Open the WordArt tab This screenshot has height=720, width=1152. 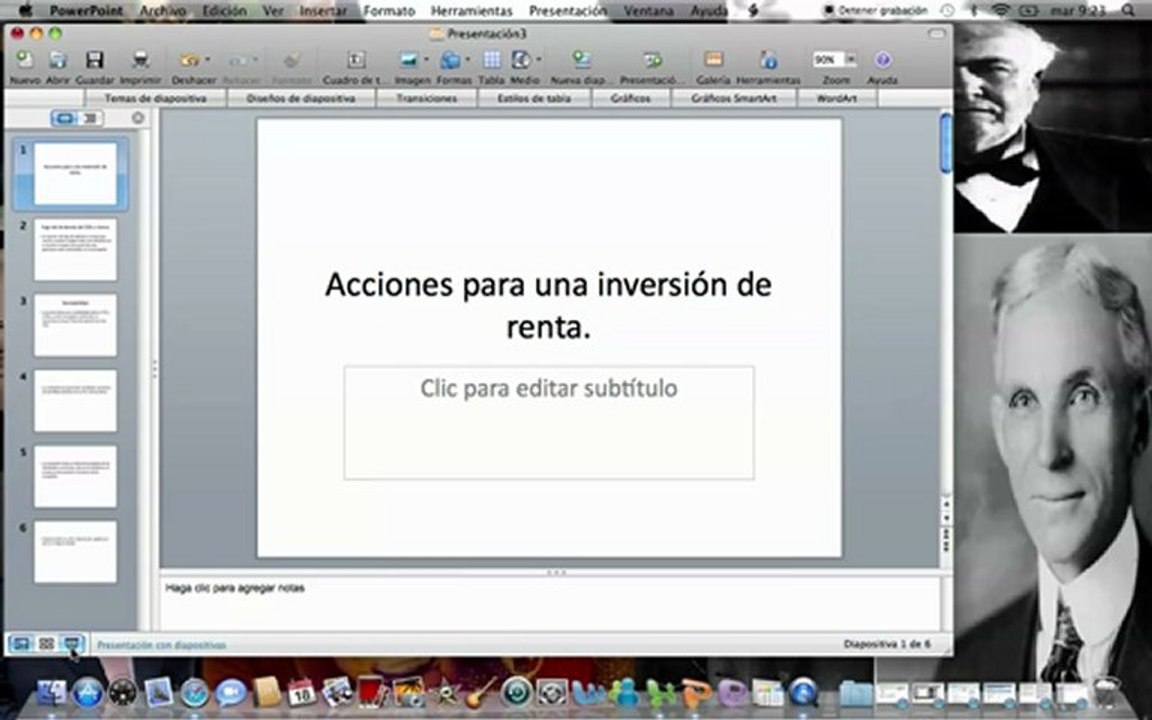click(837, 98)
